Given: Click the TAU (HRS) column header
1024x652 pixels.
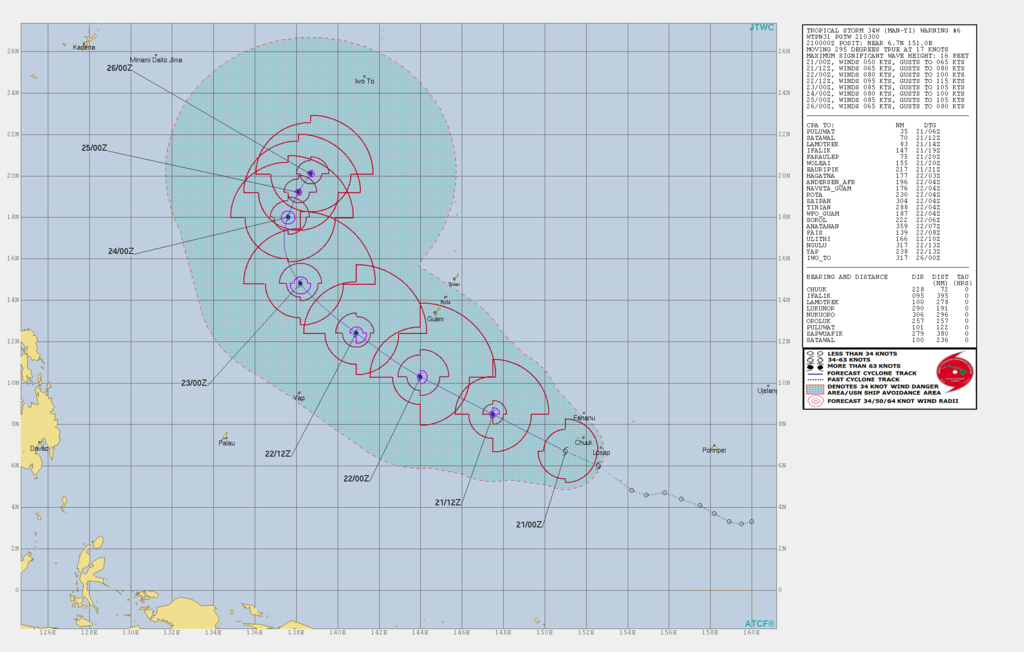Looking at the screenshot, I should click(x=963, y=280).
